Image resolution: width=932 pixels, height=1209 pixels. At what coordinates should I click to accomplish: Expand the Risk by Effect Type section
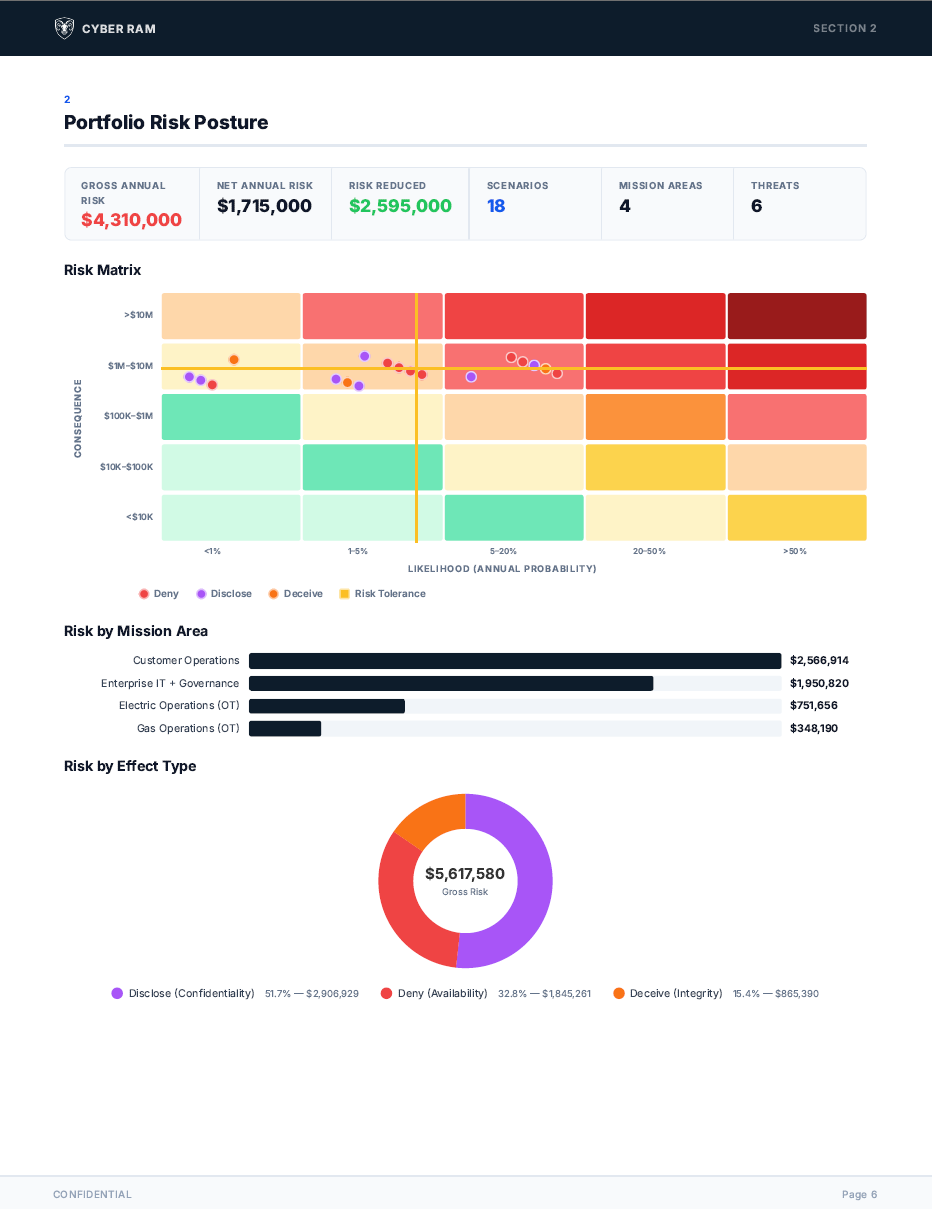tap(129, 766)
